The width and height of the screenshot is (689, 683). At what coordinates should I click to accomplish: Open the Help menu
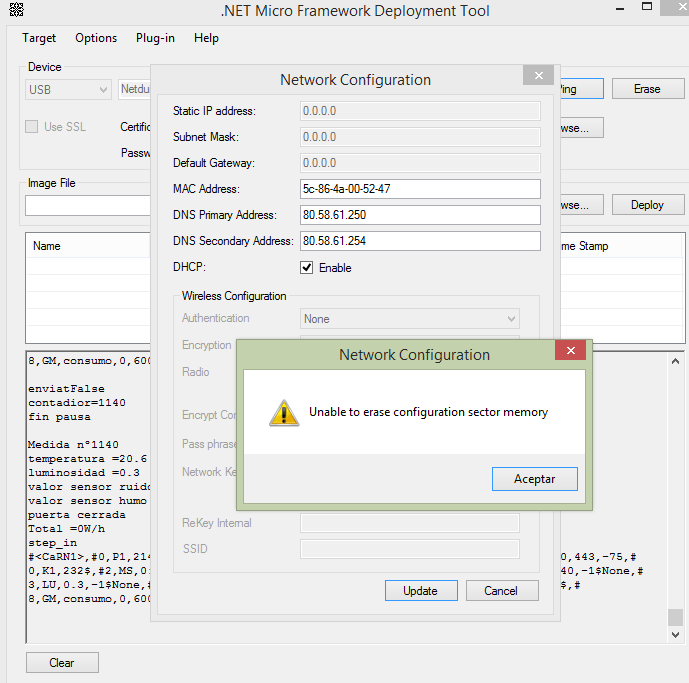(206, 38)
